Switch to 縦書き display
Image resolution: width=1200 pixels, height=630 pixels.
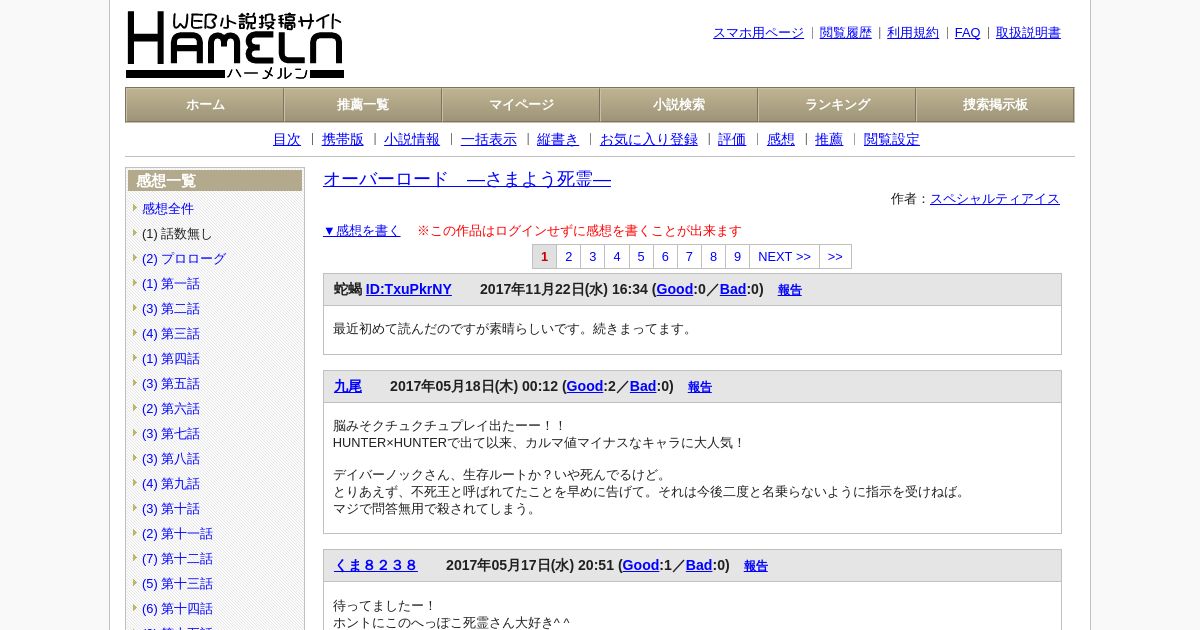(558, 140)
